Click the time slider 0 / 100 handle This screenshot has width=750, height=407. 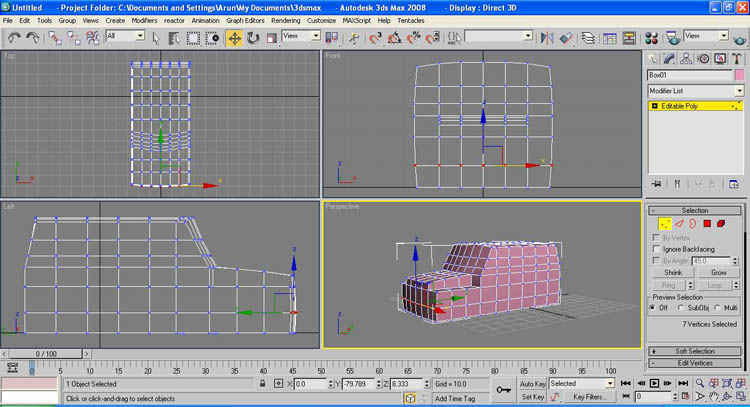pyautogui.click(x=46, y=354)
